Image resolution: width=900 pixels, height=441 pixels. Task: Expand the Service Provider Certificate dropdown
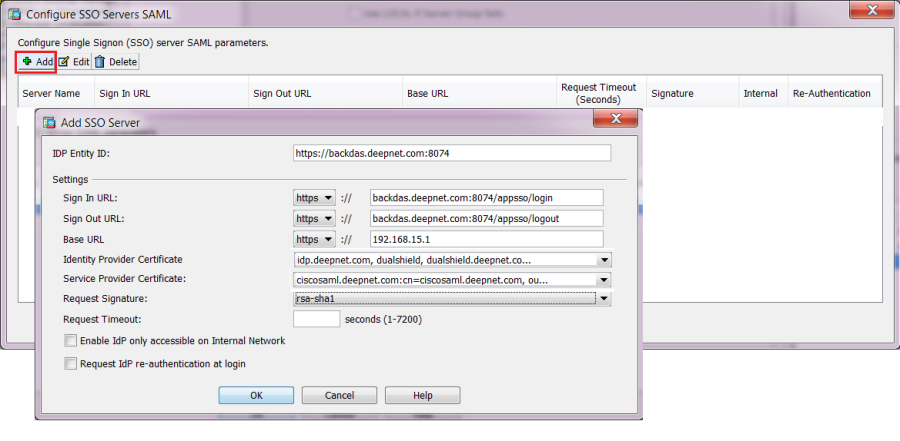(x=603, y=280)
